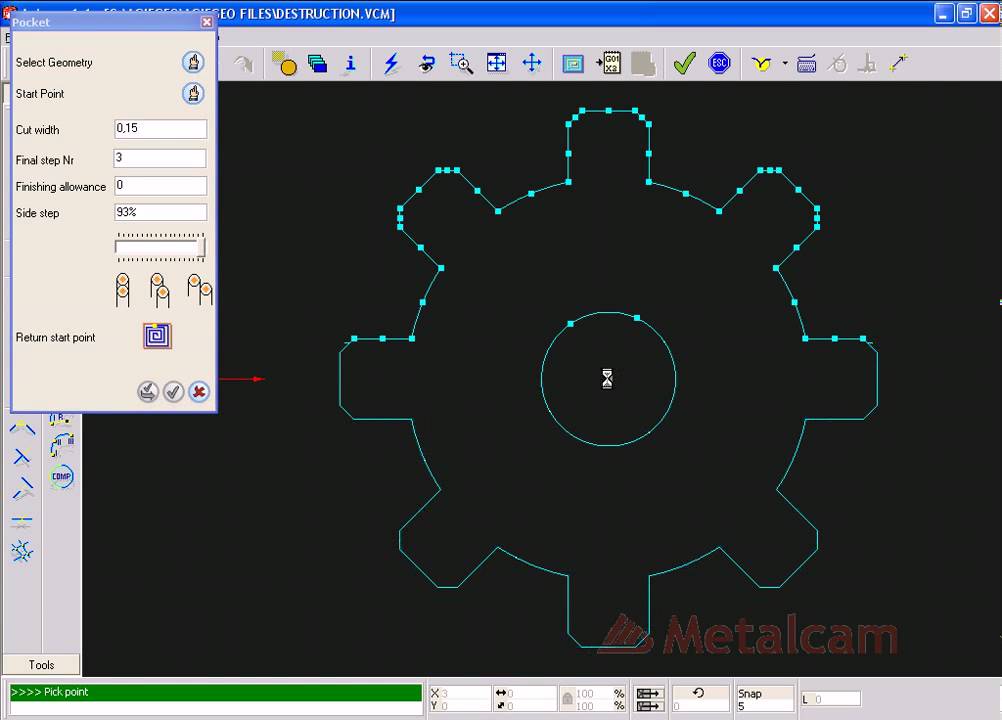Edit the Final step Nr field
1002x720 pixels.
coord(160,158)
